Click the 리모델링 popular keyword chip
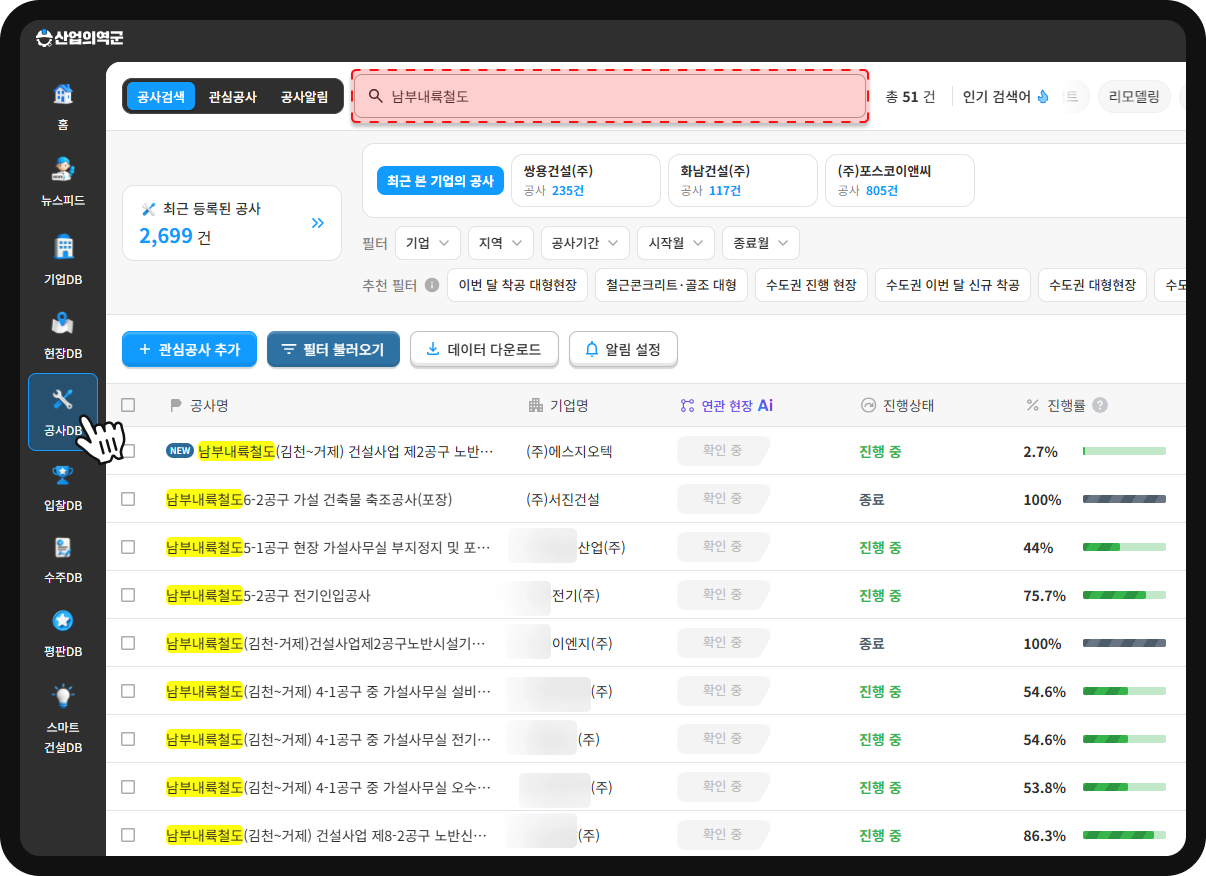This screenshot has width=1206, height=876. tap(1134, 97)
